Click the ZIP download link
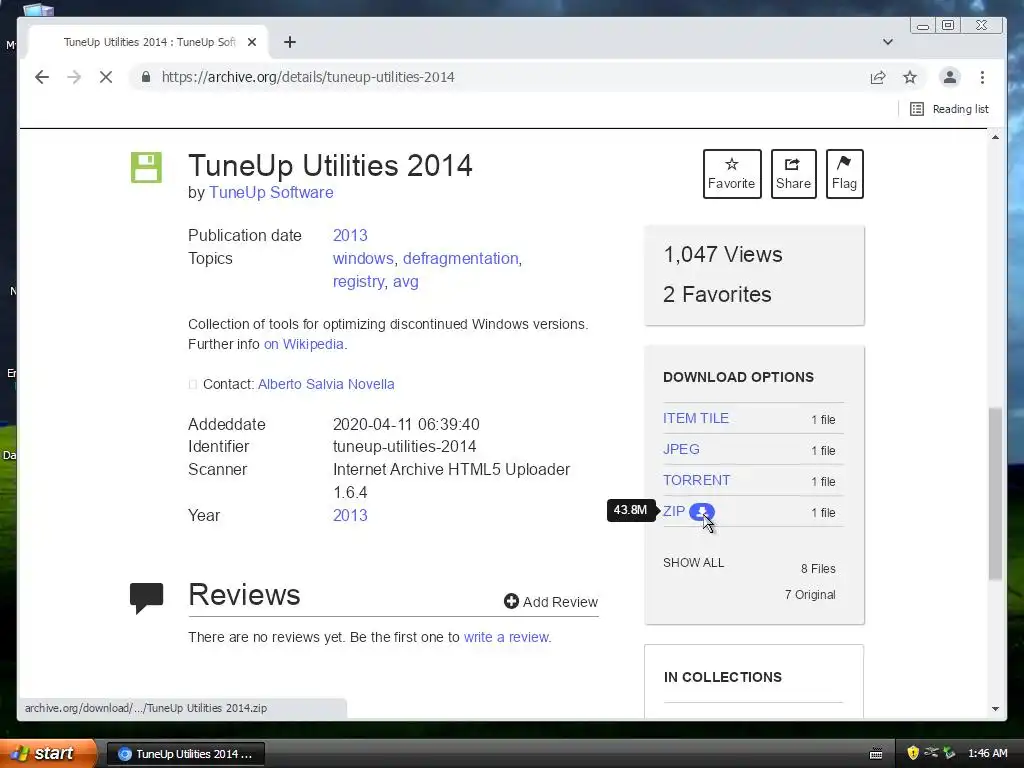 pos(674,511)
